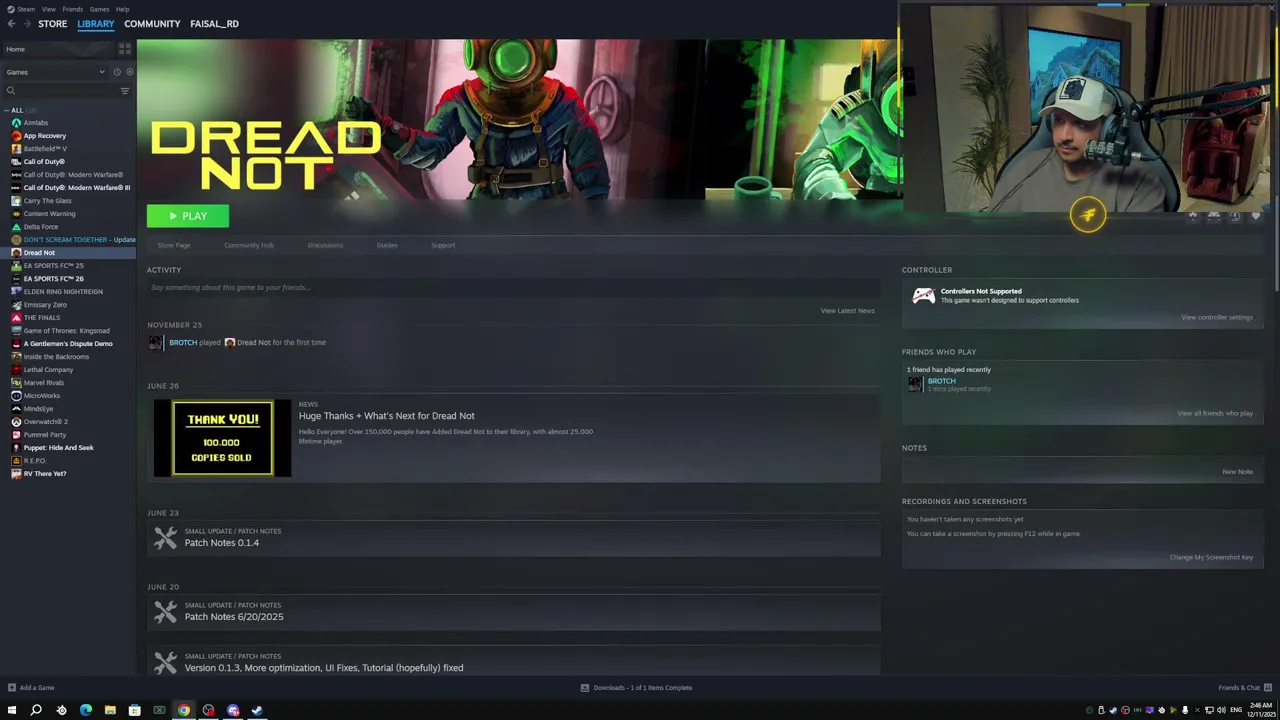Open Friends & Chat
The image size is (1280, 720).
coord(1243,688)
